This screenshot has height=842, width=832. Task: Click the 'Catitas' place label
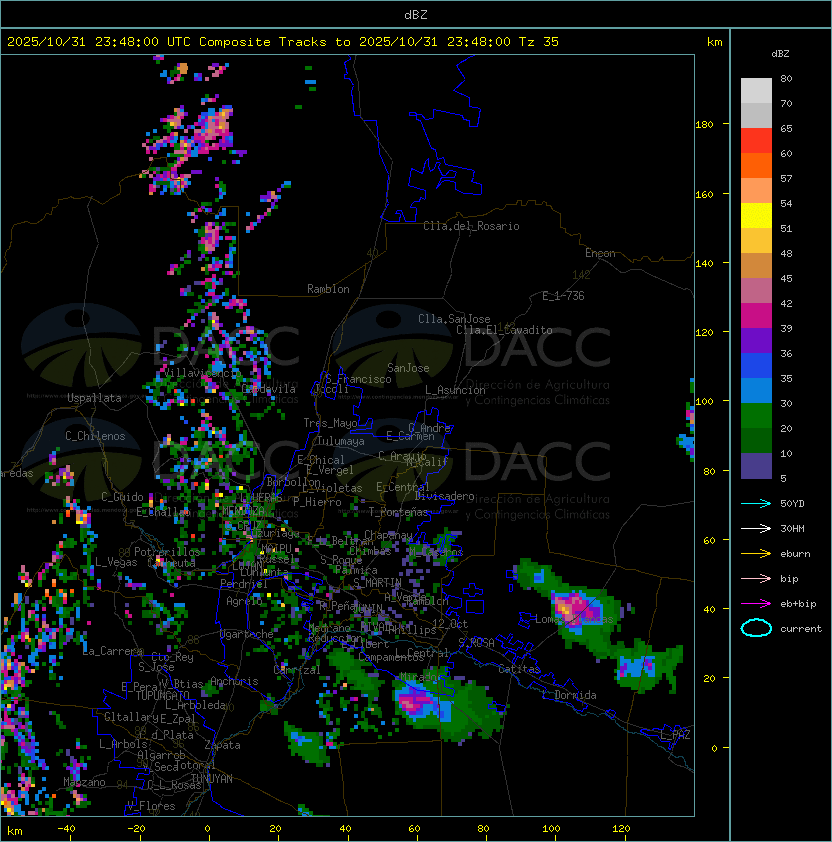[519, 669]
